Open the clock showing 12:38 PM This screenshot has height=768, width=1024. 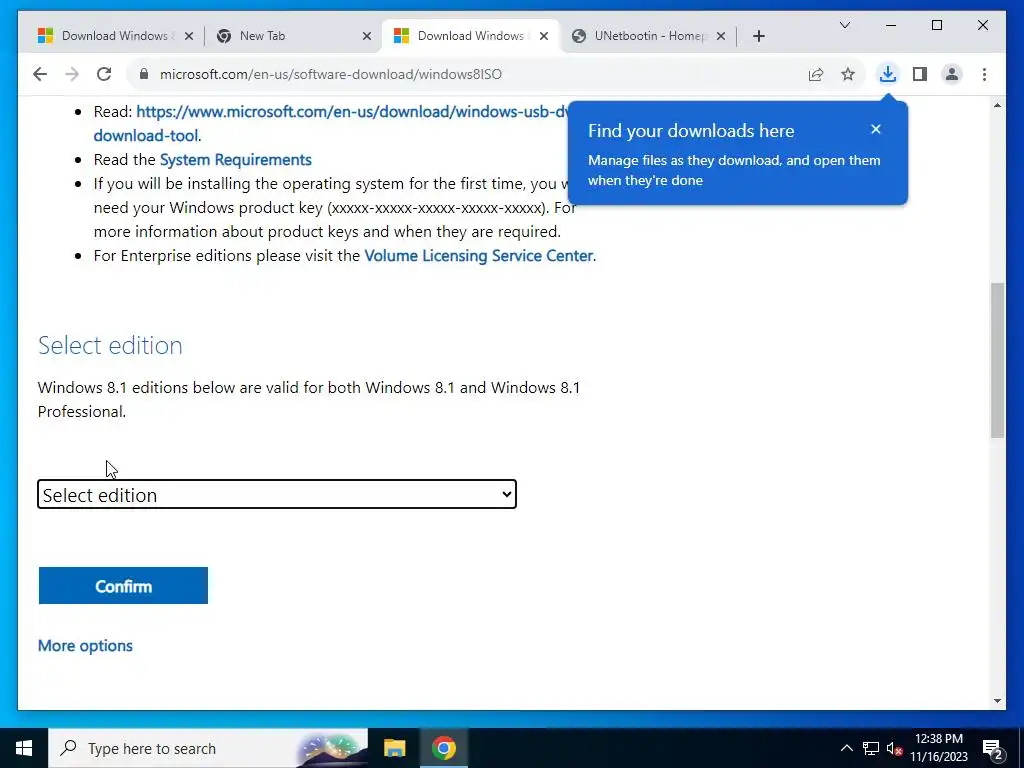939,748
